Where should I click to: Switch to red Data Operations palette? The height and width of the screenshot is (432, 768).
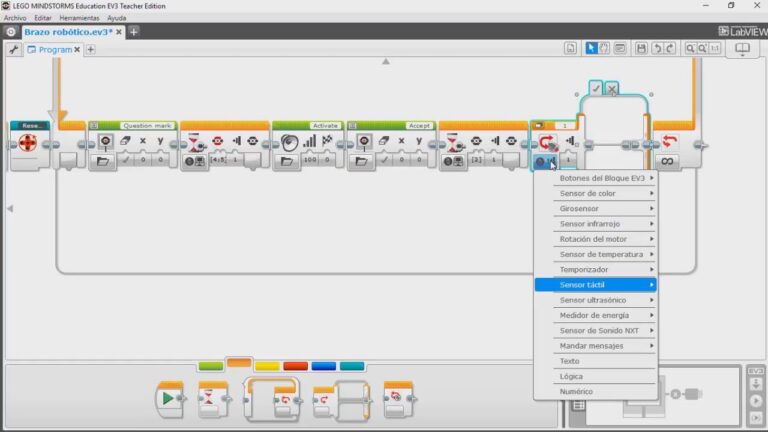point(295,366)
